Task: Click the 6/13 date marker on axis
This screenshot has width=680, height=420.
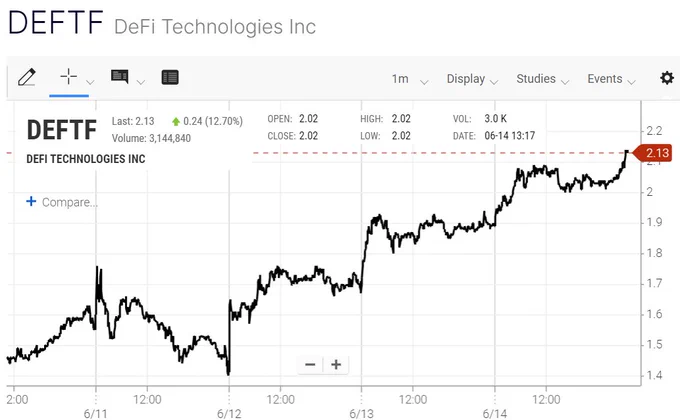Action: (x=361, y=413)
